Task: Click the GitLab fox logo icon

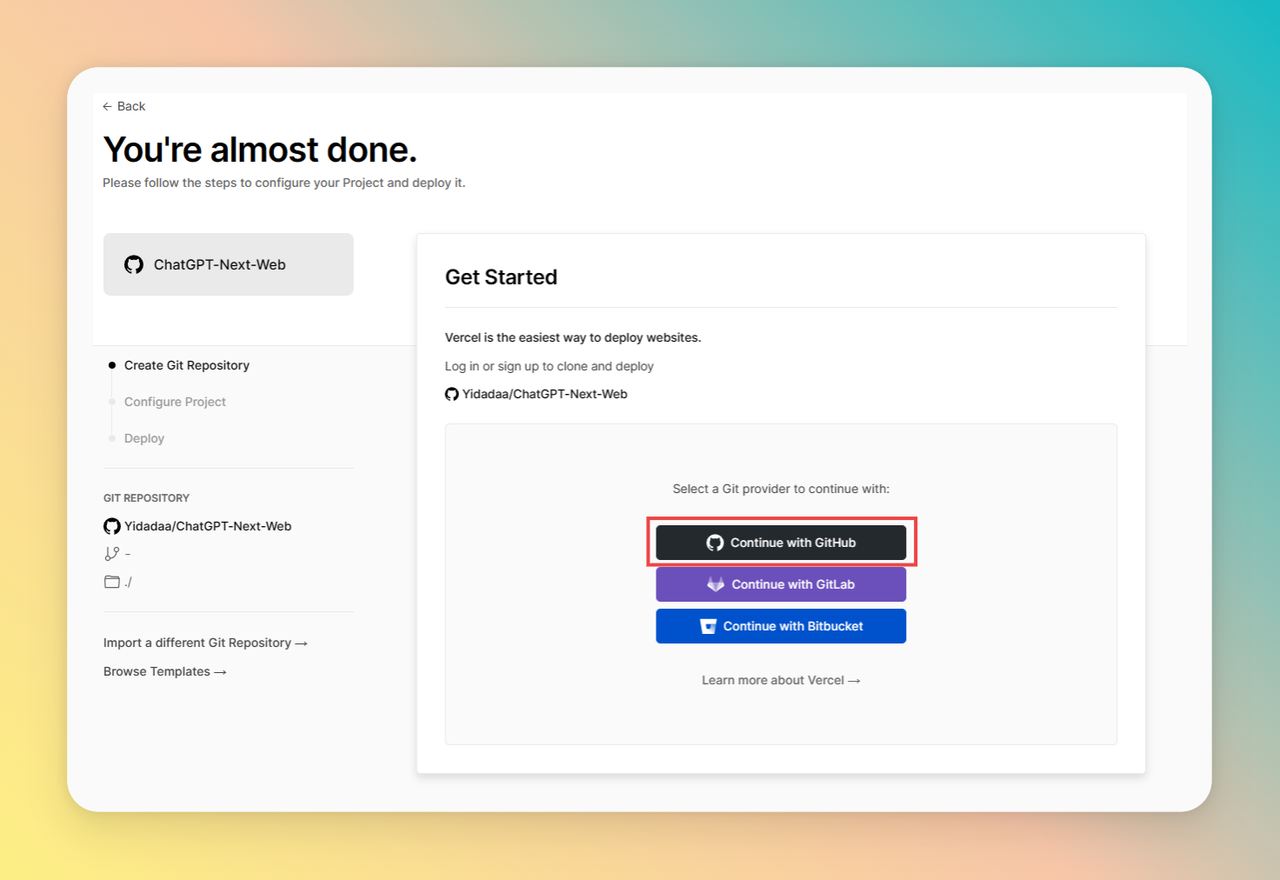Action: click(716, 584)
